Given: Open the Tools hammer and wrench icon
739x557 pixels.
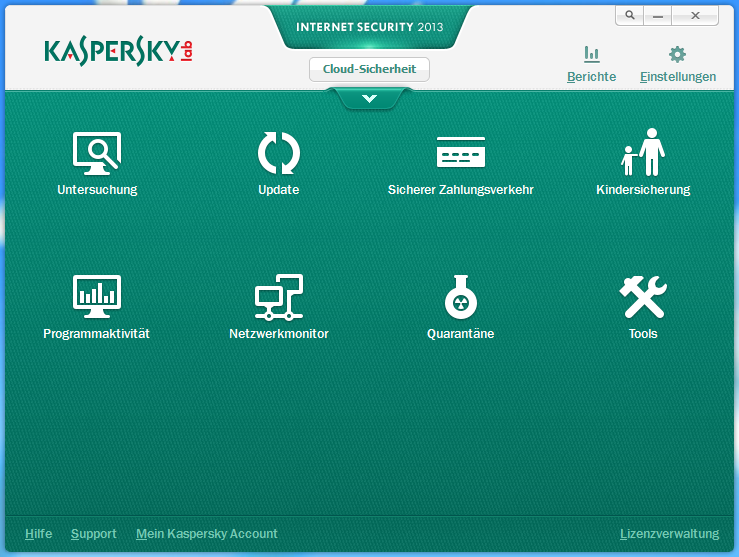Looking at the screenshot, I should [x=643, y=297].
